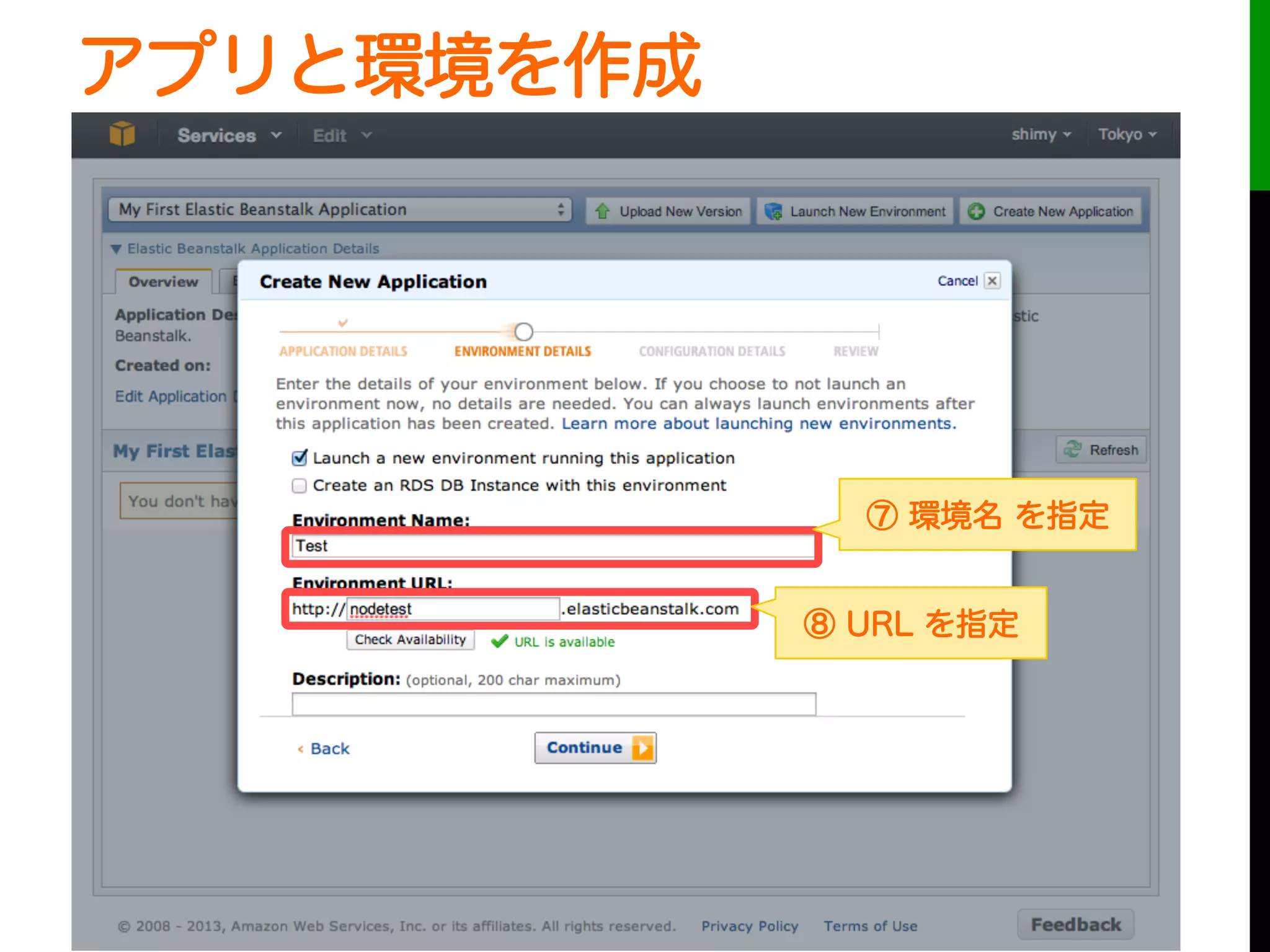Expand the shimy account dropdown

[x=1041, y=134]
